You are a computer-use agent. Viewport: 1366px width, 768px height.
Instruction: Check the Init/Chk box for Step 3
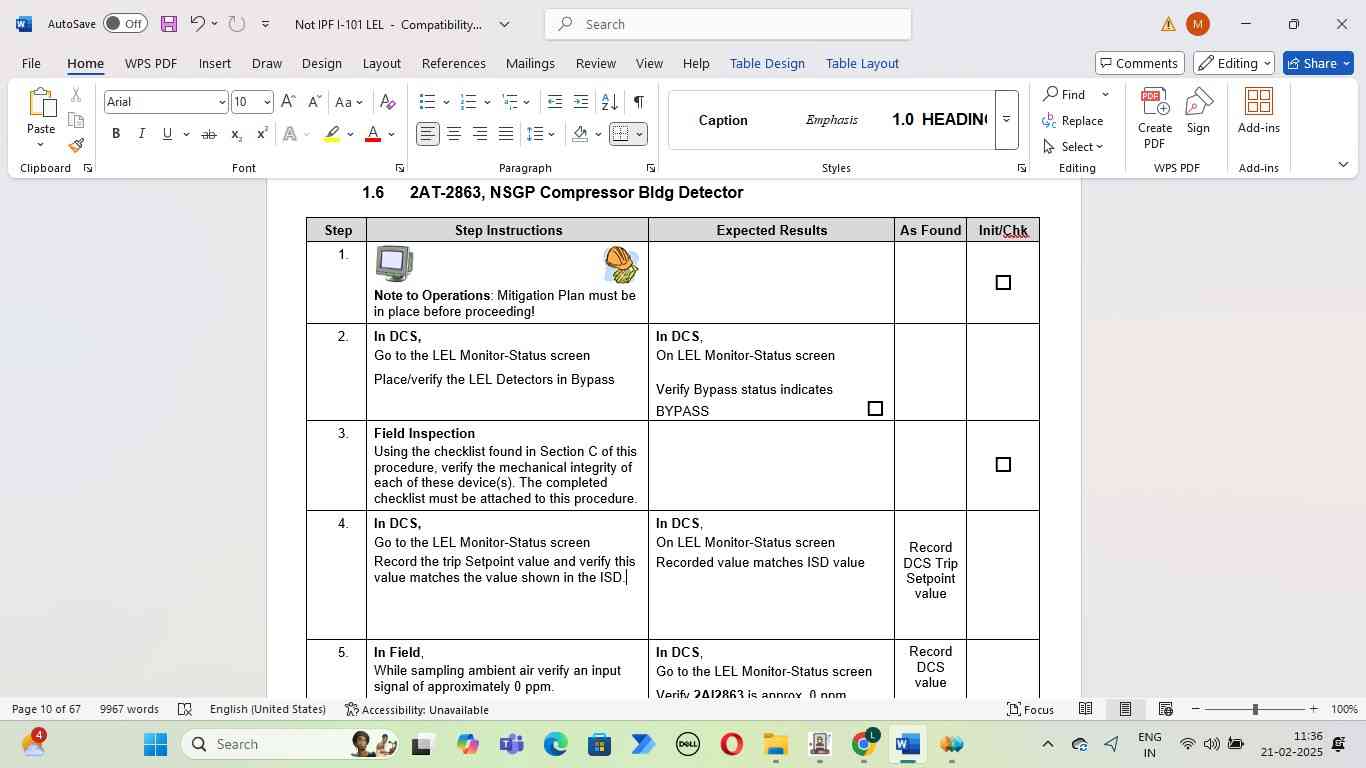point(1003,464)
